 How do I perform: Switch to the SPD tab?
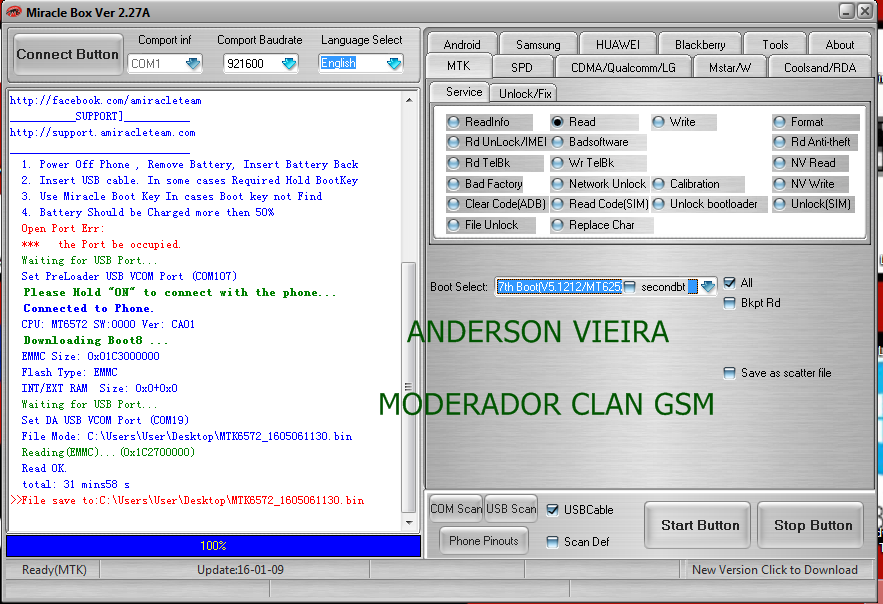click(x=521, y=68)
